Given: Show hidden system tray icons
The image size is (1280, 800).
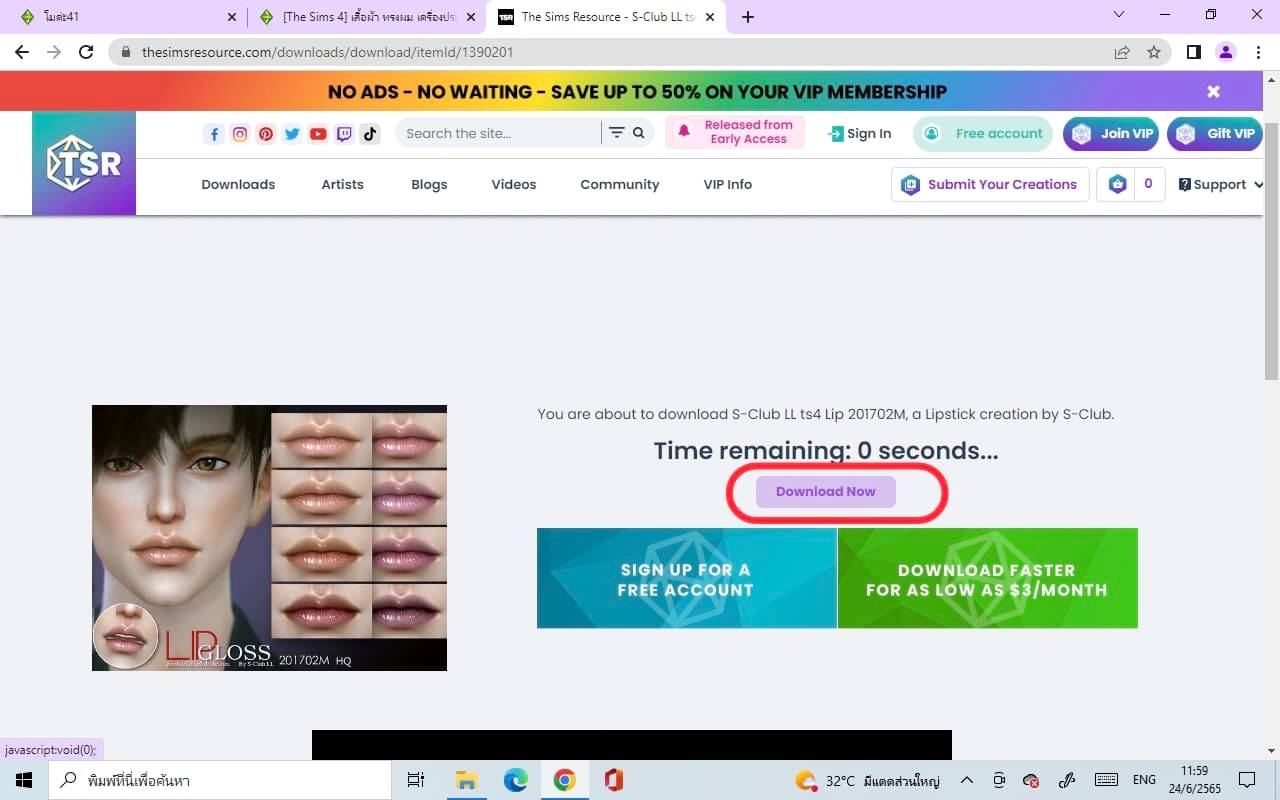Looking at the screenshot, I should click(x=966, y=780).
